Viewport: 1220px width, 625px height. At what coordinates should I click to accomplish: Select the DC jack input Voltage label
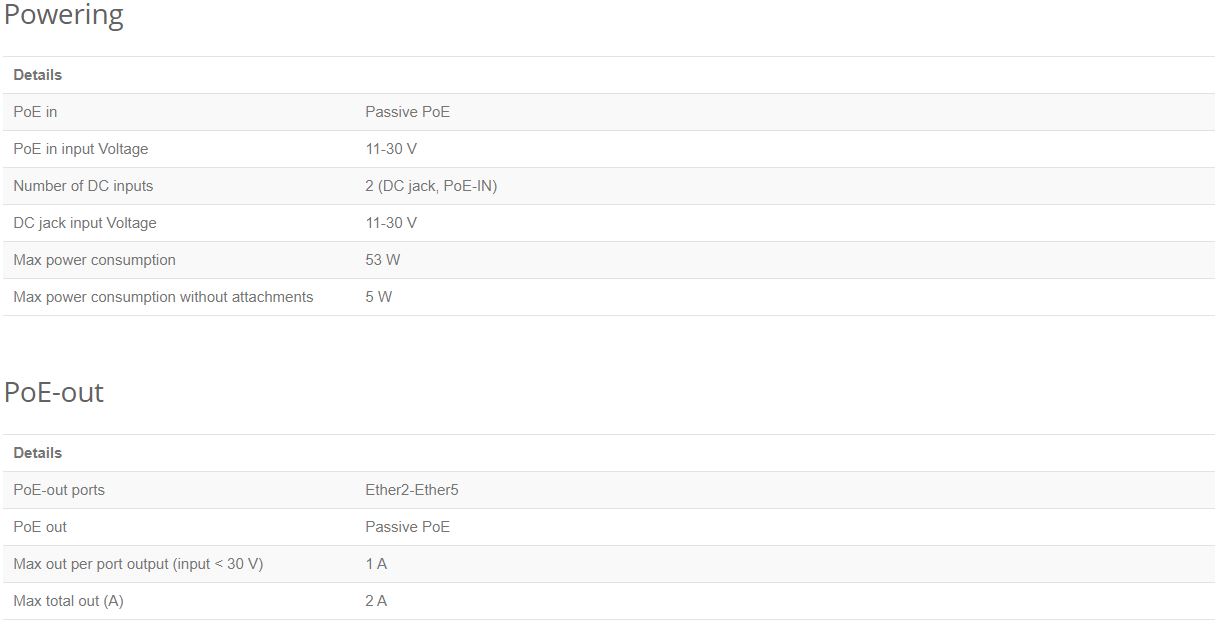(x=85, y=223)
